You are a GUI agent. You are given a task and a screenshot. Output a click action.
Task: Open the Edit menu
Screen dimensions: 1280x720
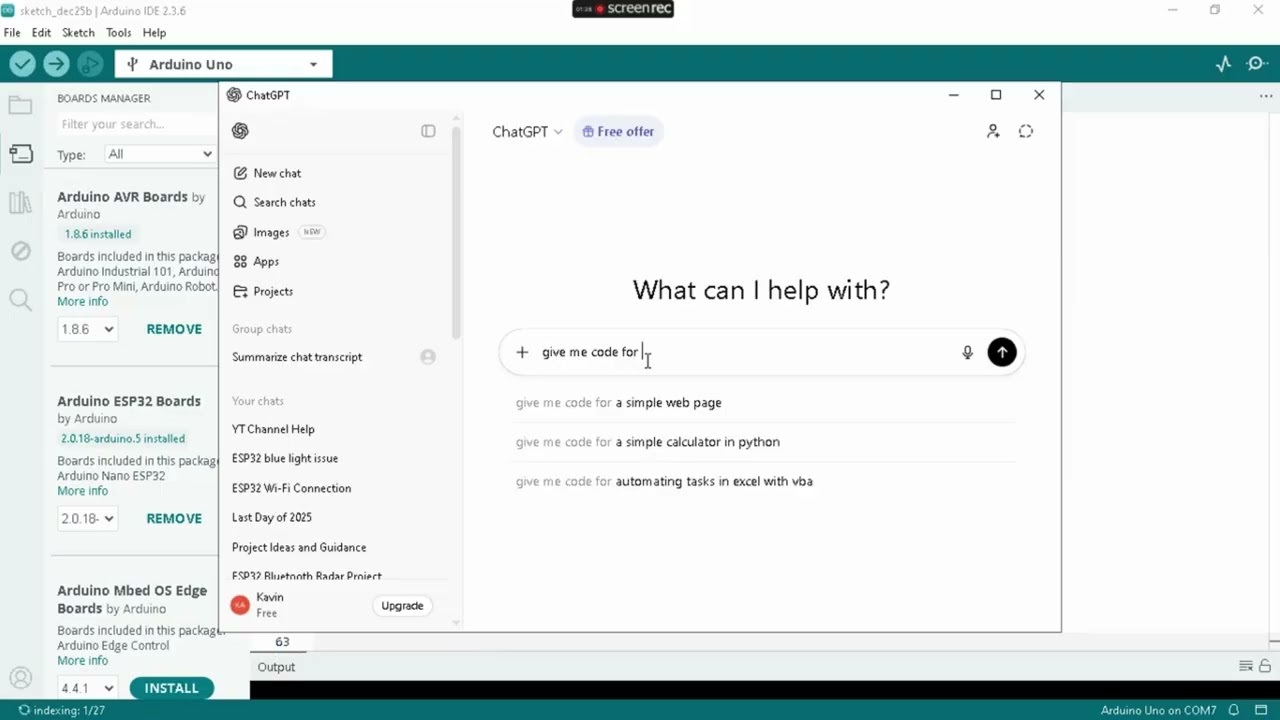[41, 33]
